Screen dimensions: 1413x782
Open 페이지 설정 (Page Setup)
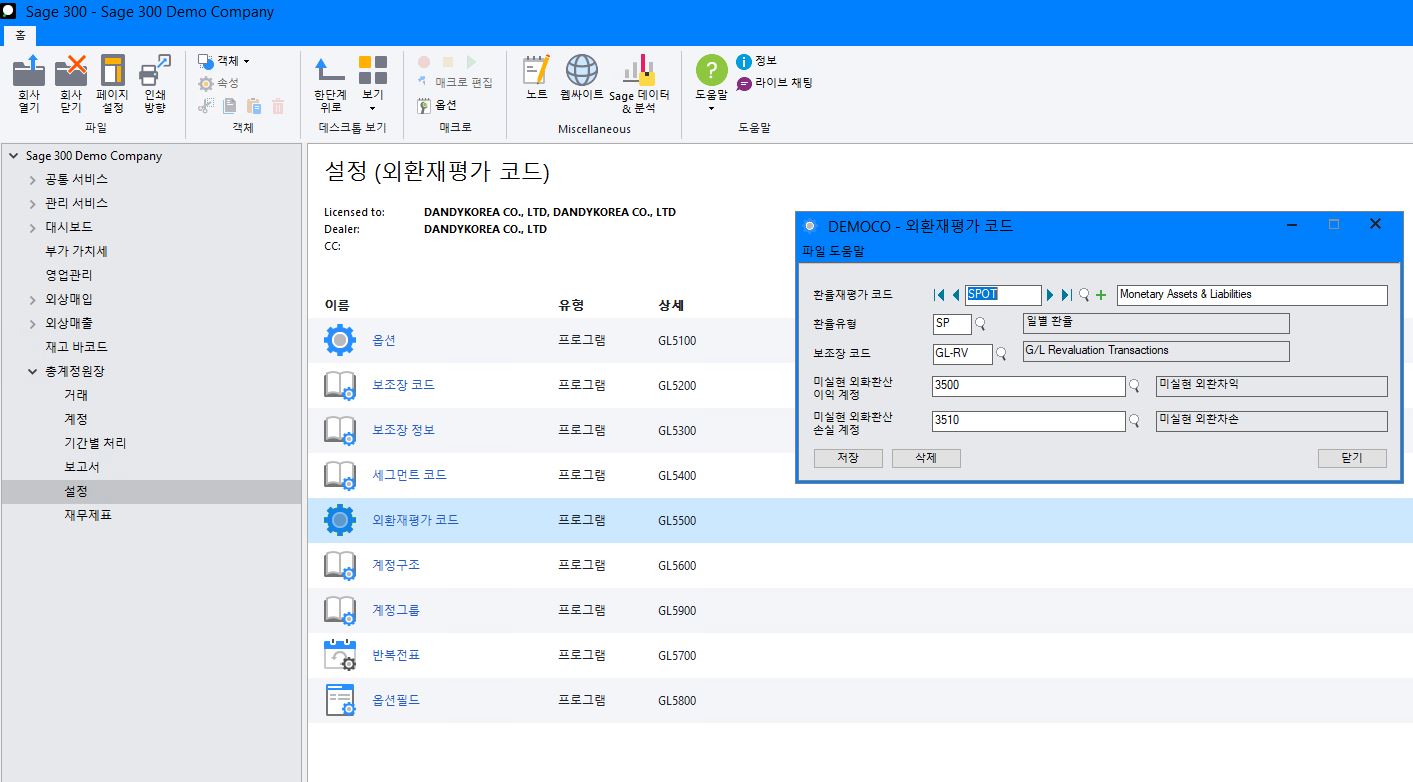pyautogui.click(x=113, y=84)
